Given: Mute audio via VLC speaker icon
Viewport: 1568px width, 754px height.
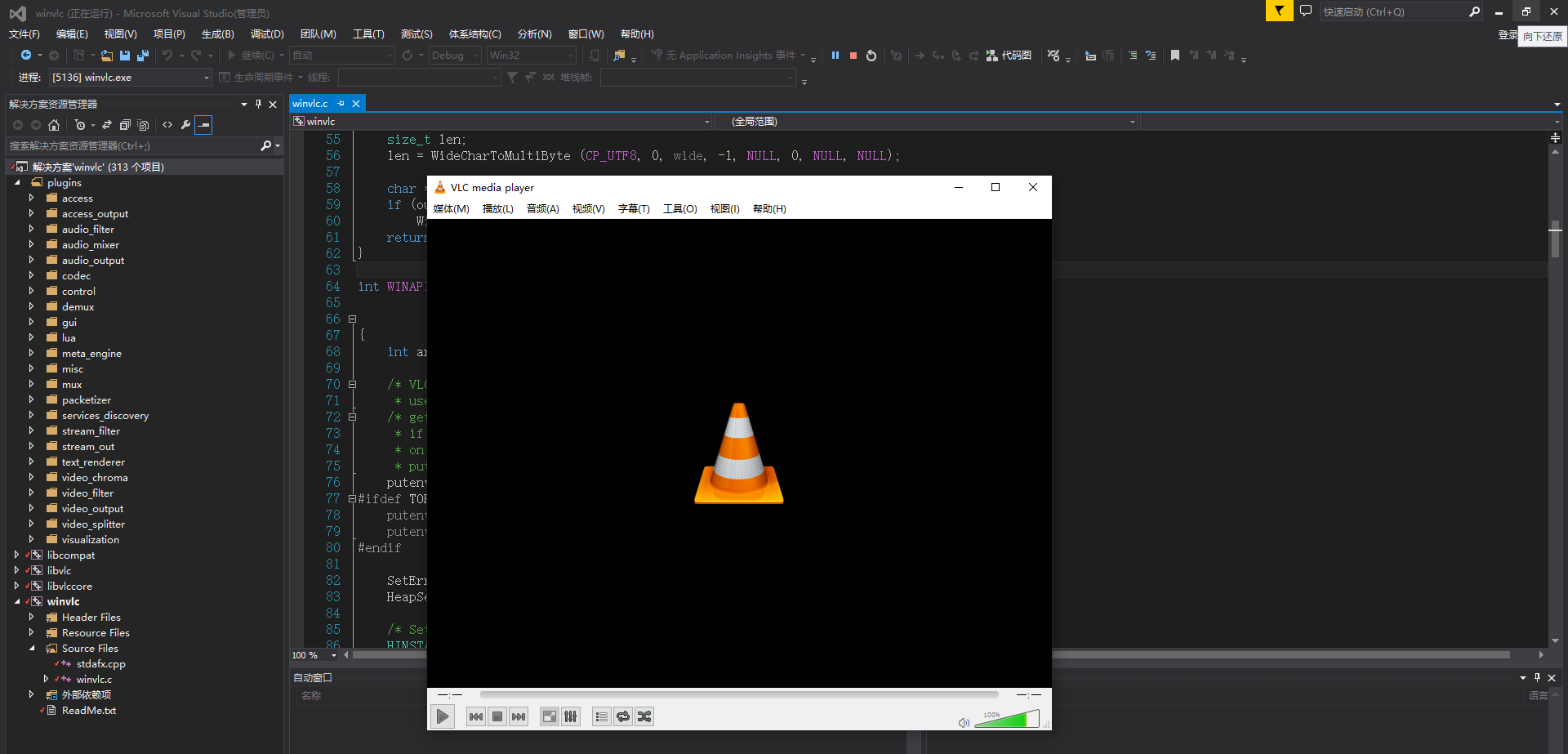Looking at the screenshot, I should pyautogui.click(x=964, y=722).
